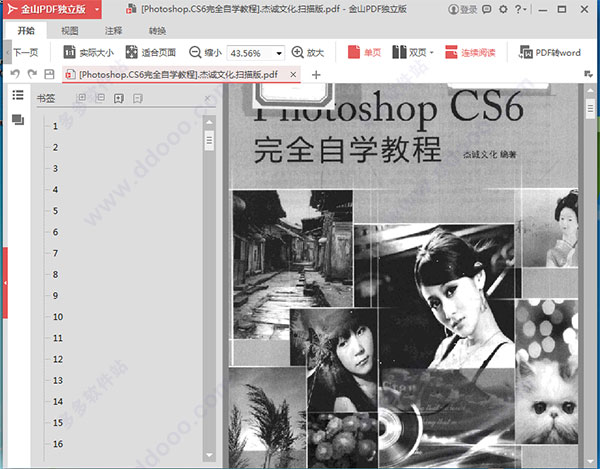600x469 pixels.
Task: Click the PDF转word convert button
Action: 549,52
